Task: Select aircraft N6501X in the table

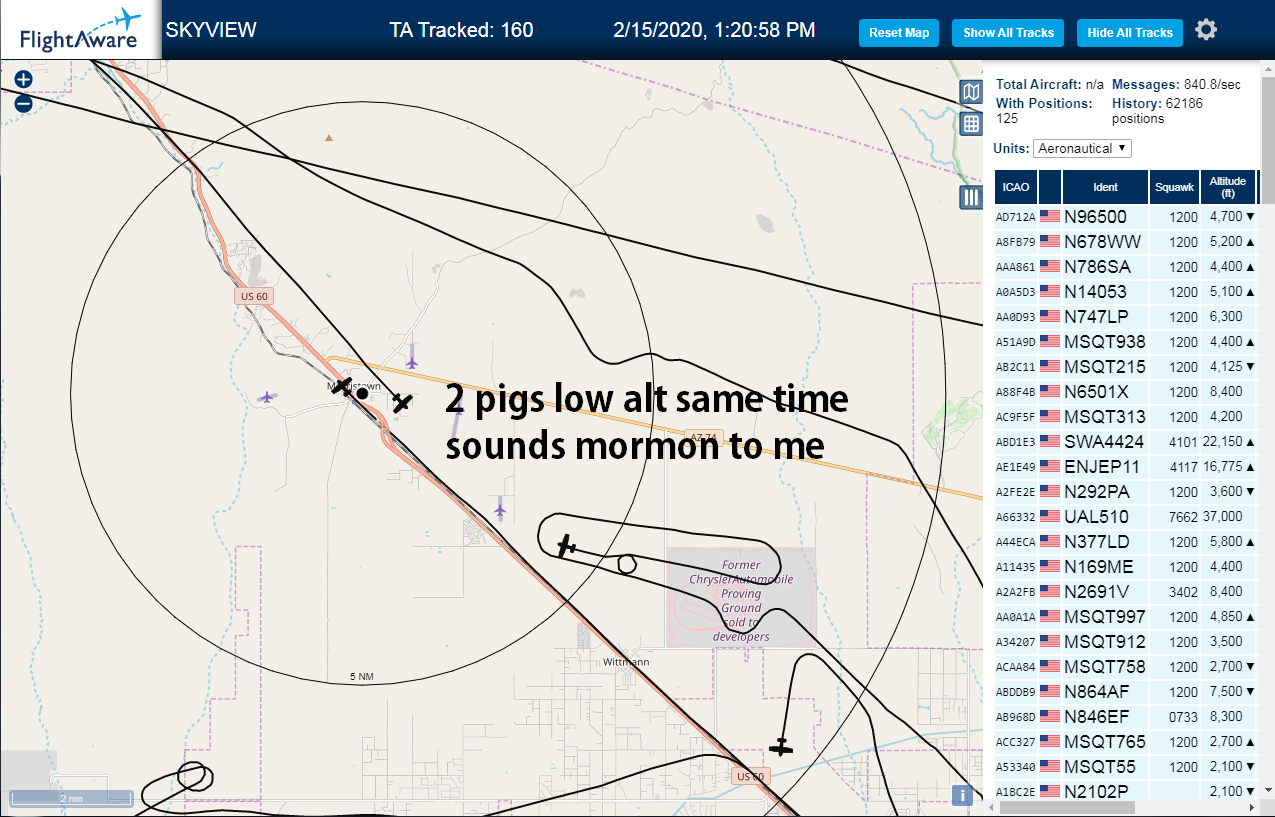Action: (x=1126, y=391)
